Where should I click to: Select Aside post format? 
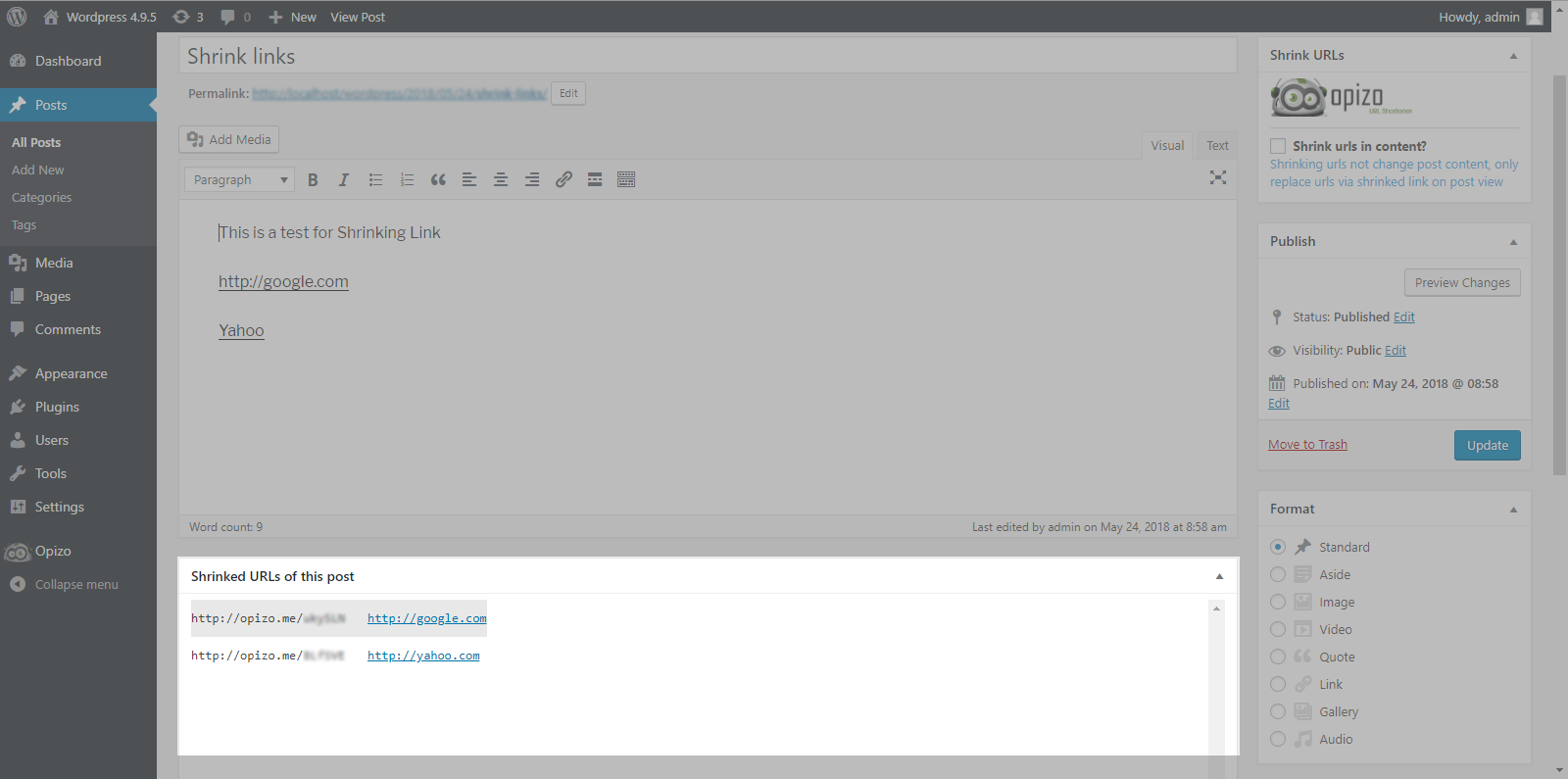pos(1278,574)
